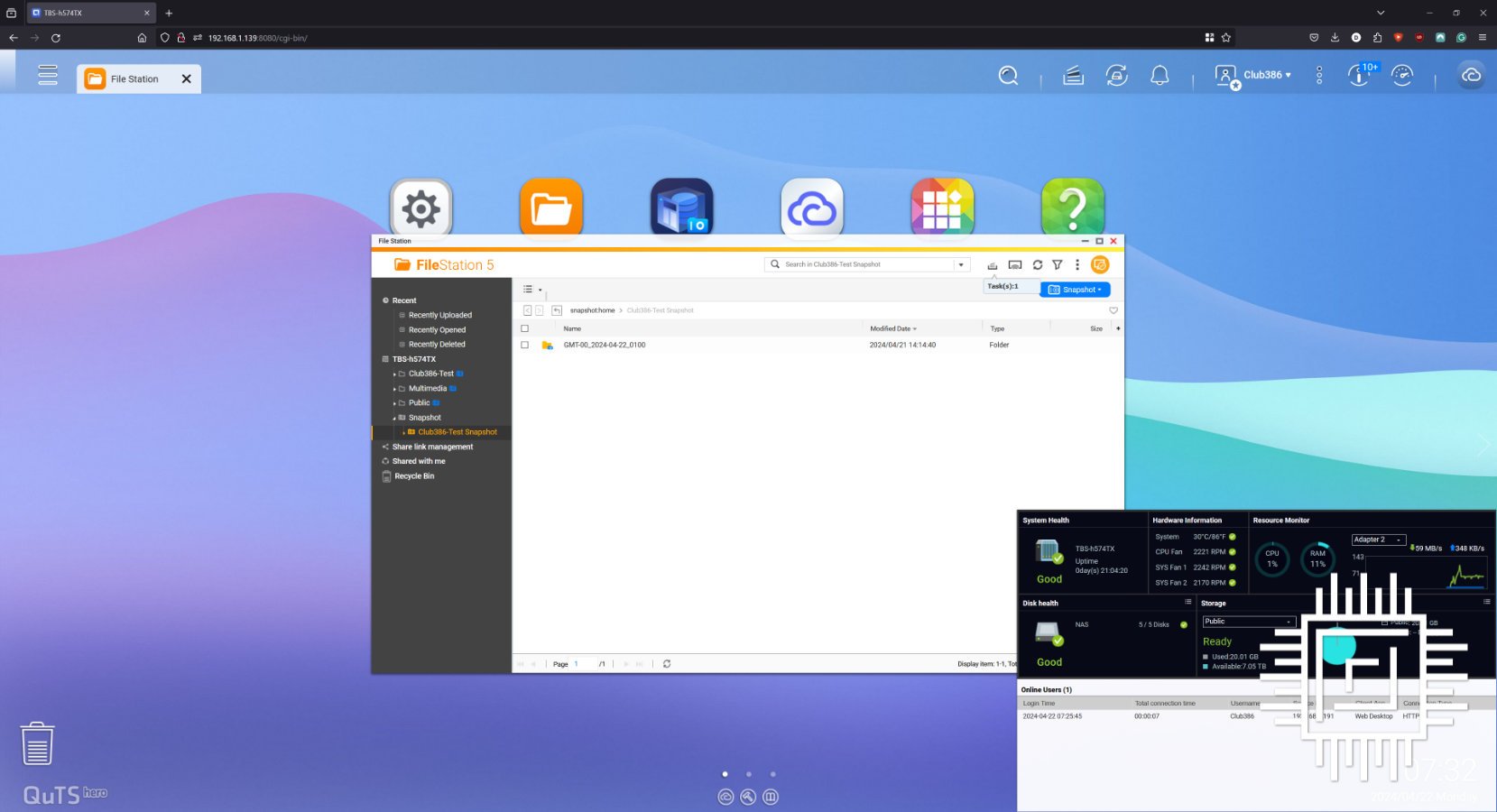Image resolution: width=1497 pixels, height=812 pixels.
Task: Show event notifications bell
Action: pyautogui.click(x=1160, y=76)
